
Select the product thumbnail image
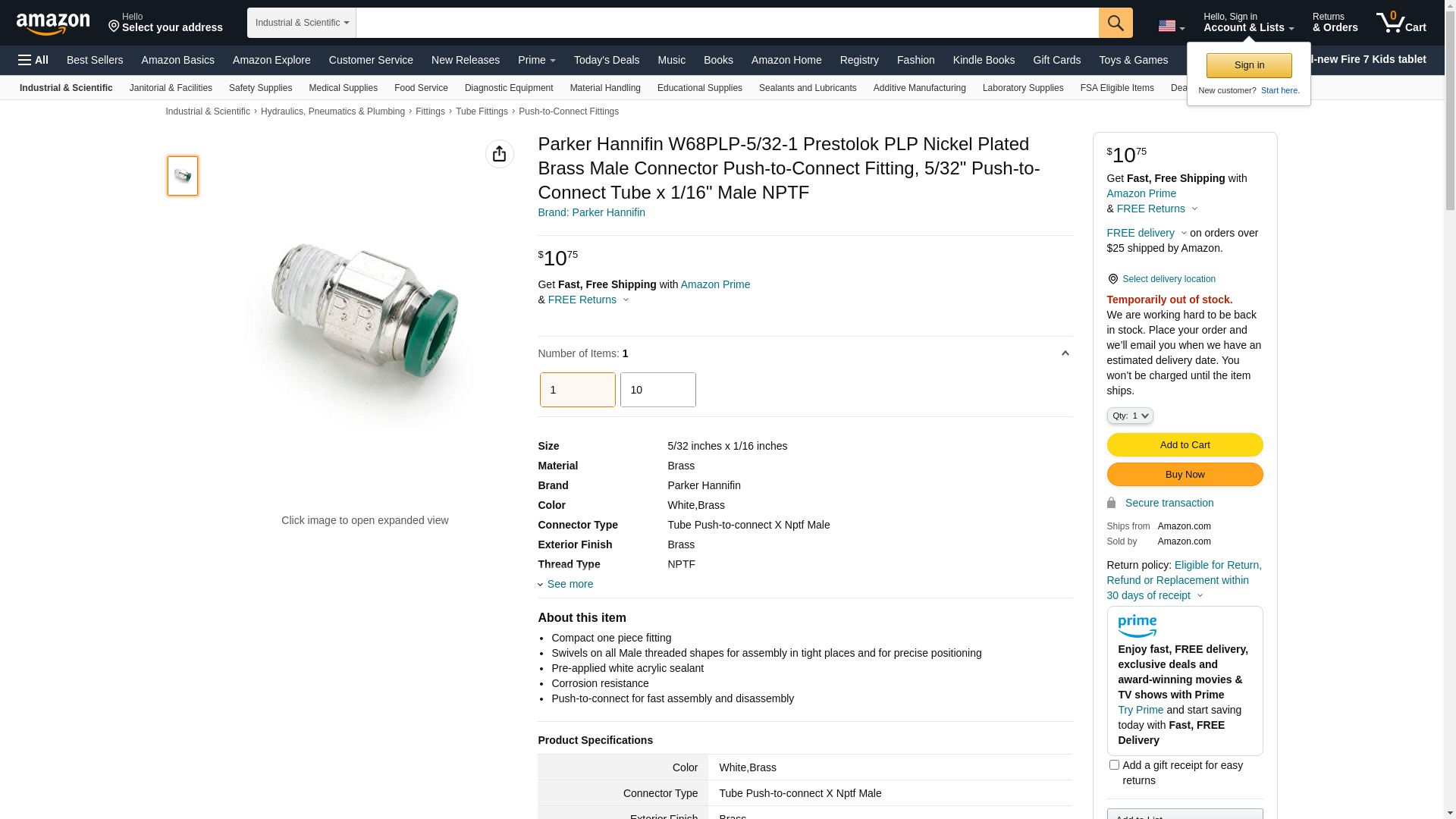[x=183, y=176]
